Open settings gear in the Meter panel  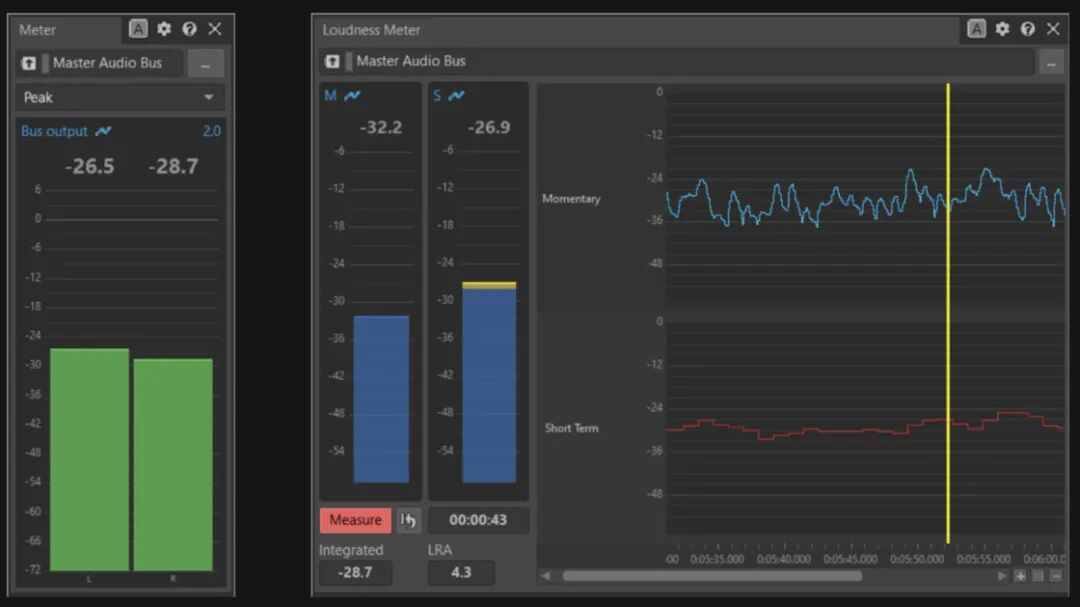[x=164, y=29]
